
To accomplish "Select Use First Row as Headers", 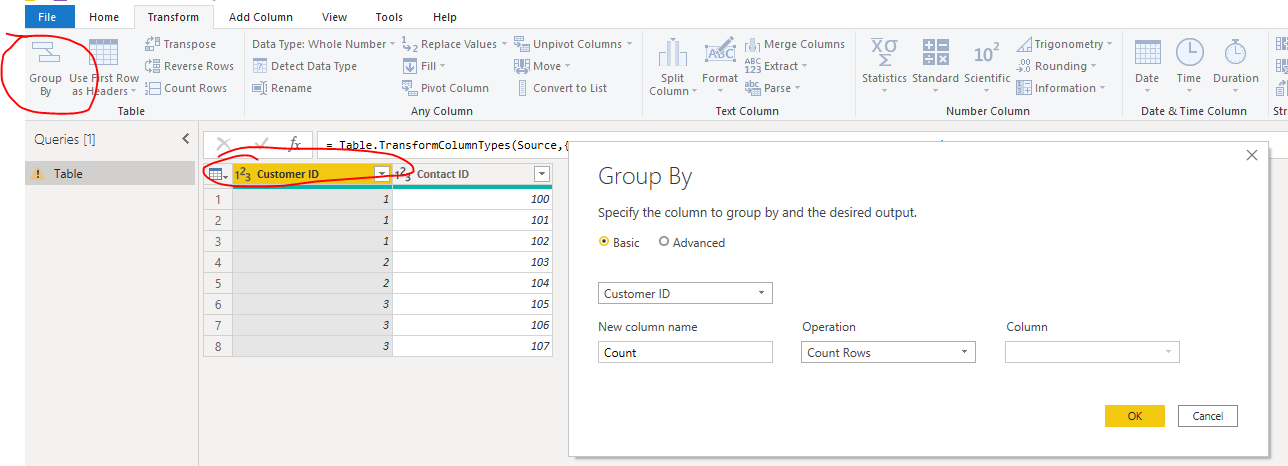I will [104, 69].
